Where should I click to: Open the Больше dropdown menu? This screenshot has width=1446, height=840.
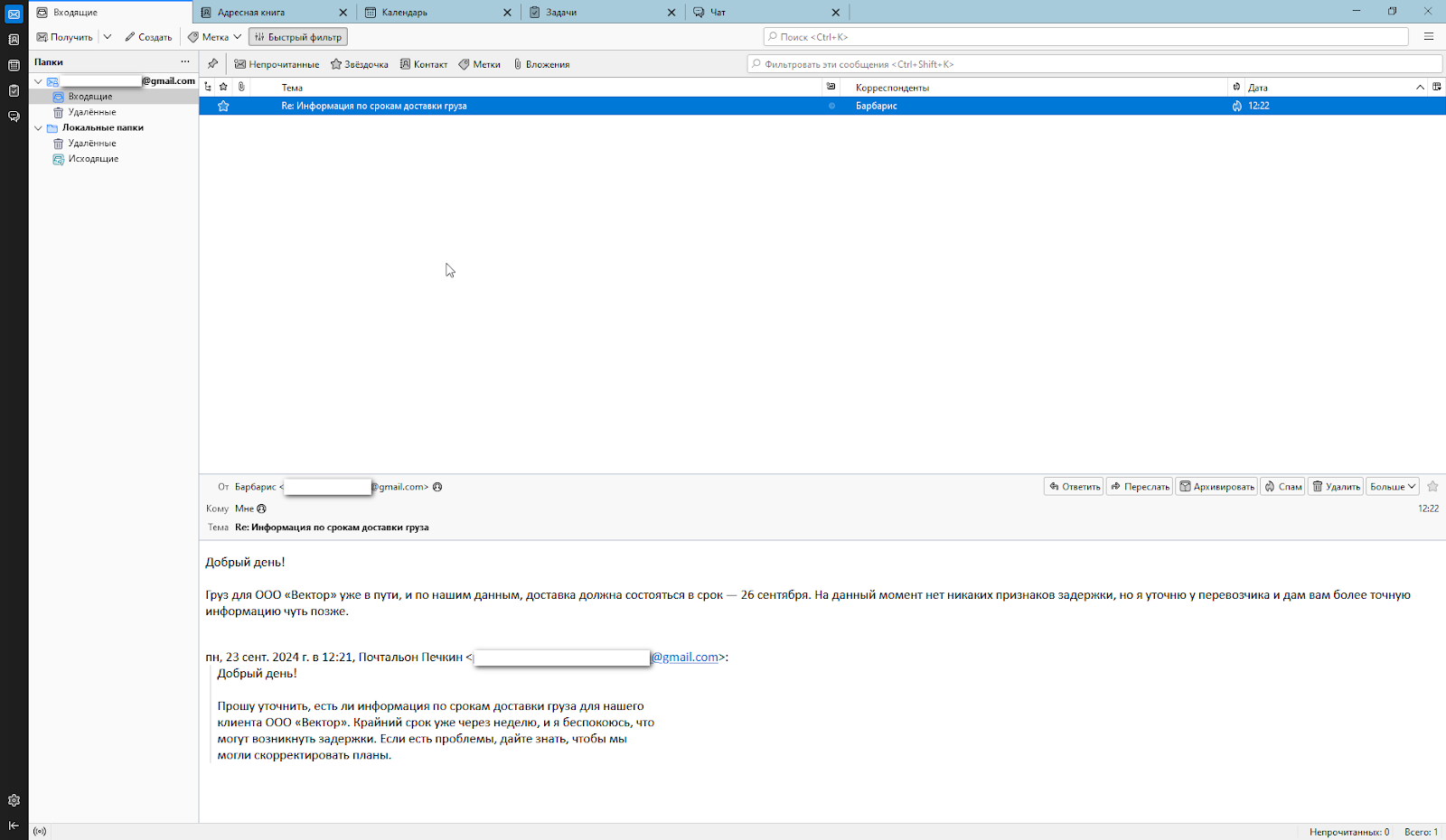pos(1393,487)
